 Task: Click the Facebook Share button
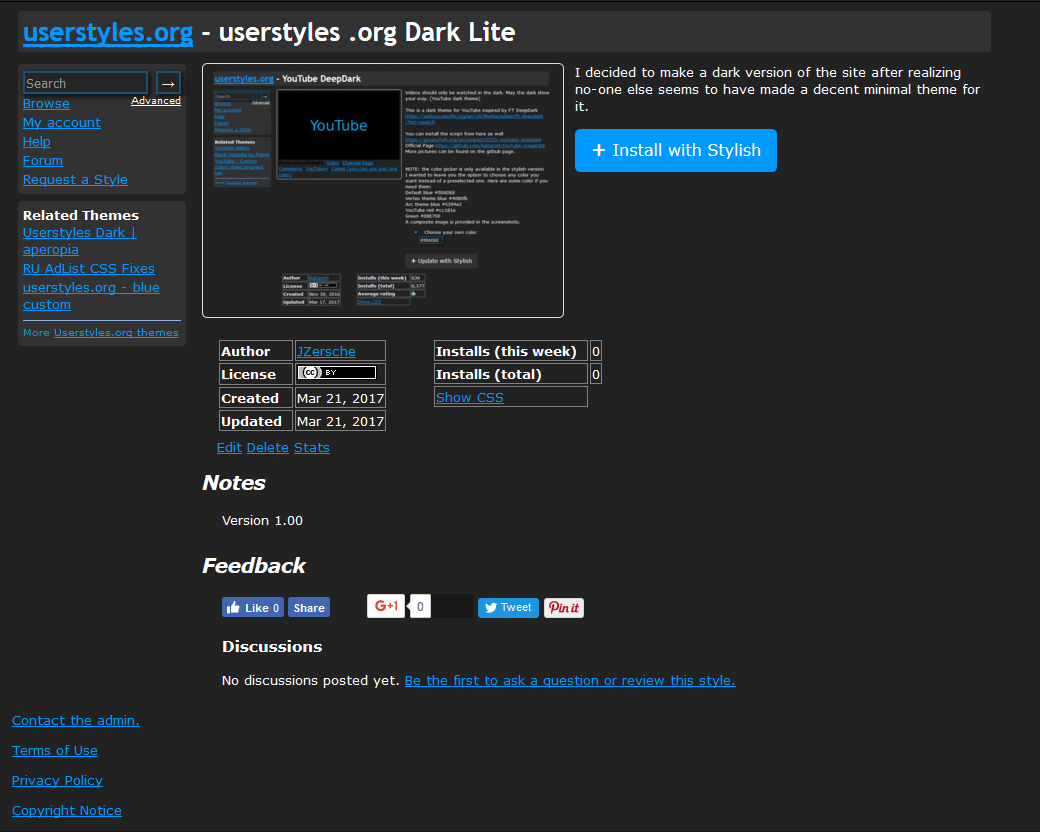click(x=308, y=607)
